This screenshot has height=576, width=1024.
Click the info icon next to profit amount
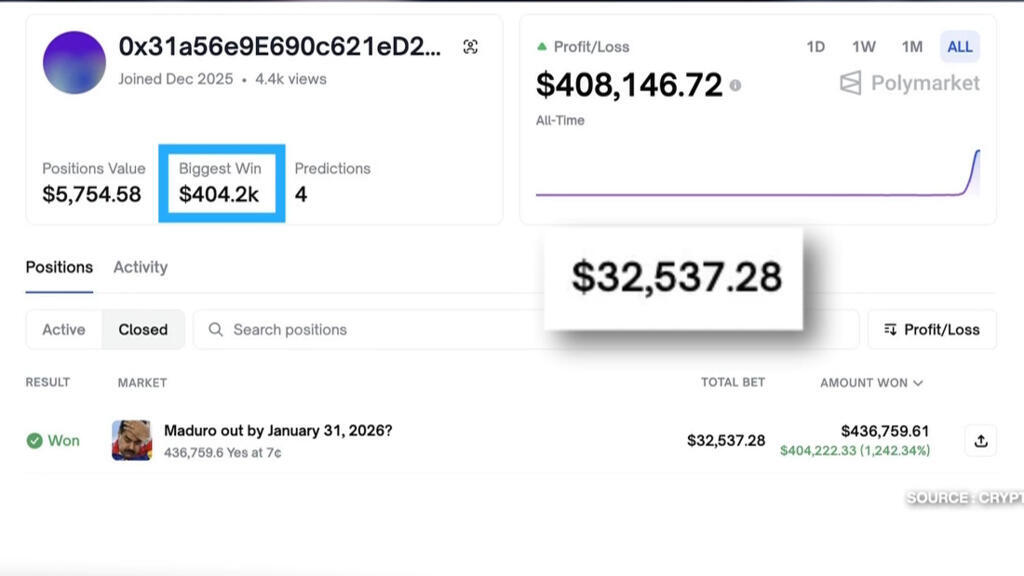tap(735, 86)
